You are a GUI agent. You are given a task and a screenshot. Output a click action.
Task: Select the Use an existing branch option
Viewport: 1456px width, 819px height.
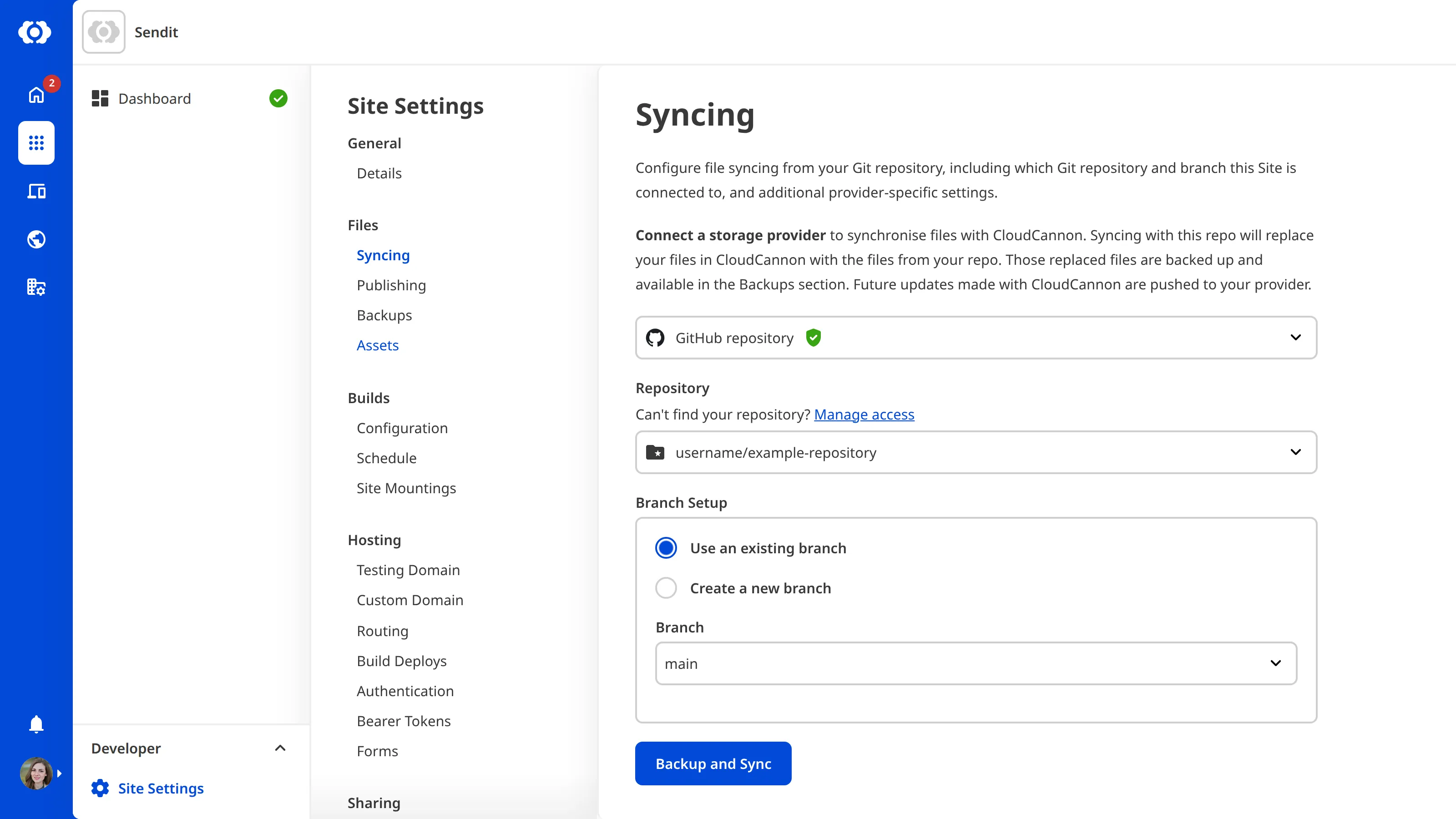(x=666, y=547)
